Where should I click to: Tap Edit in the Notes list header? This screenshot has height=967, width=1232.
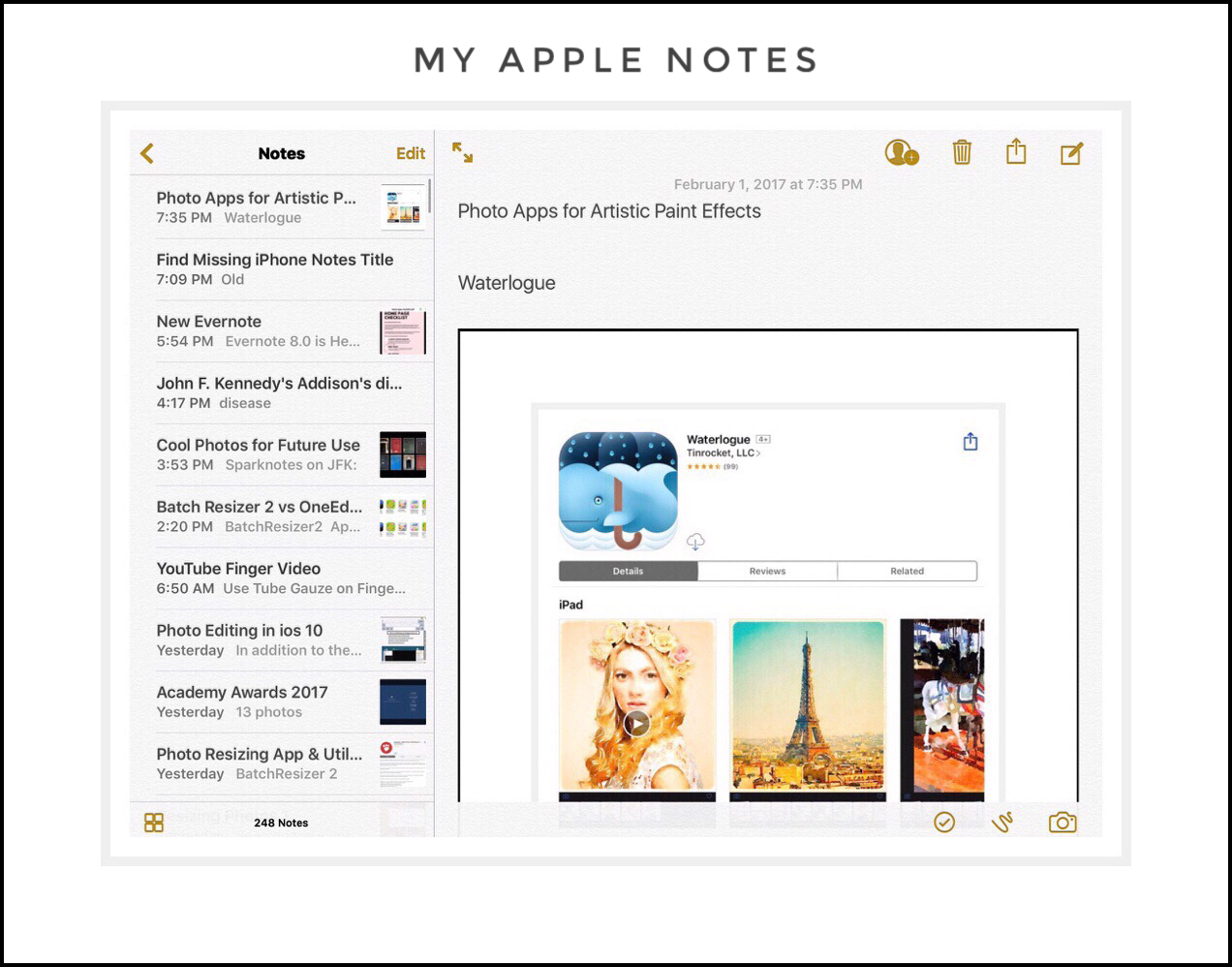coord(410,153)
